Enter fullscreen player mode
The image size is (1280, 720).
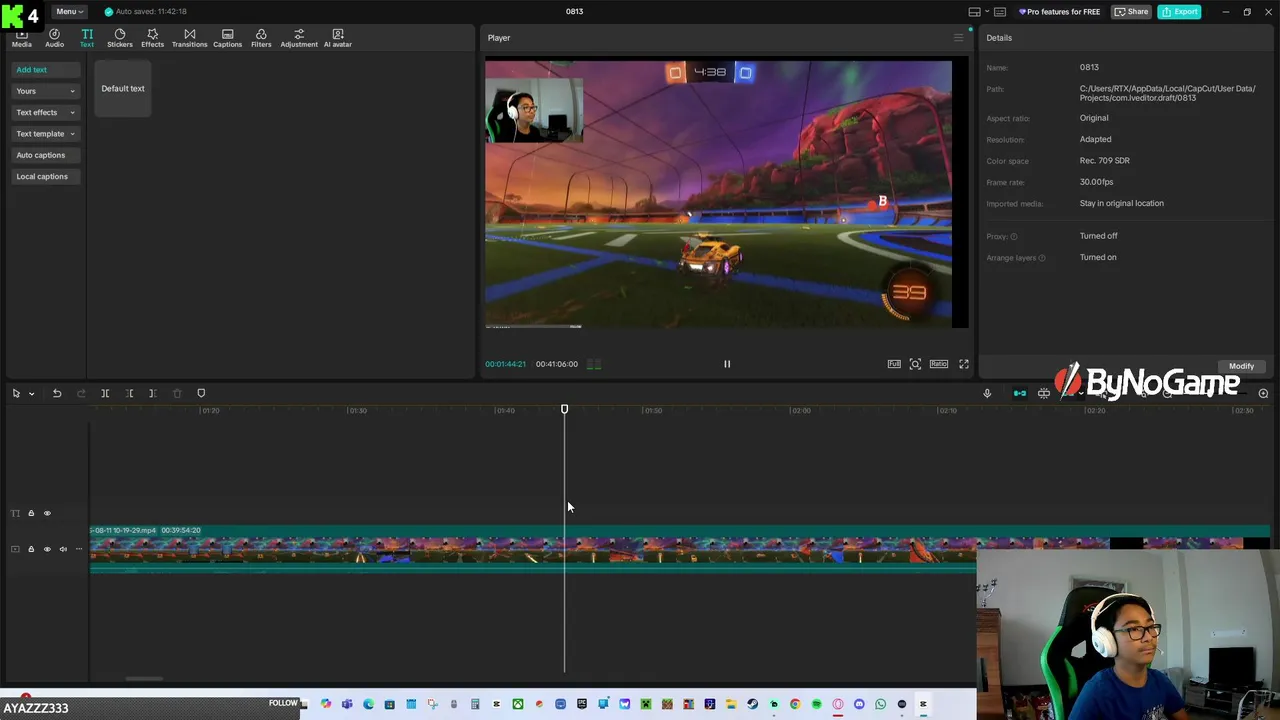point(964,364)
